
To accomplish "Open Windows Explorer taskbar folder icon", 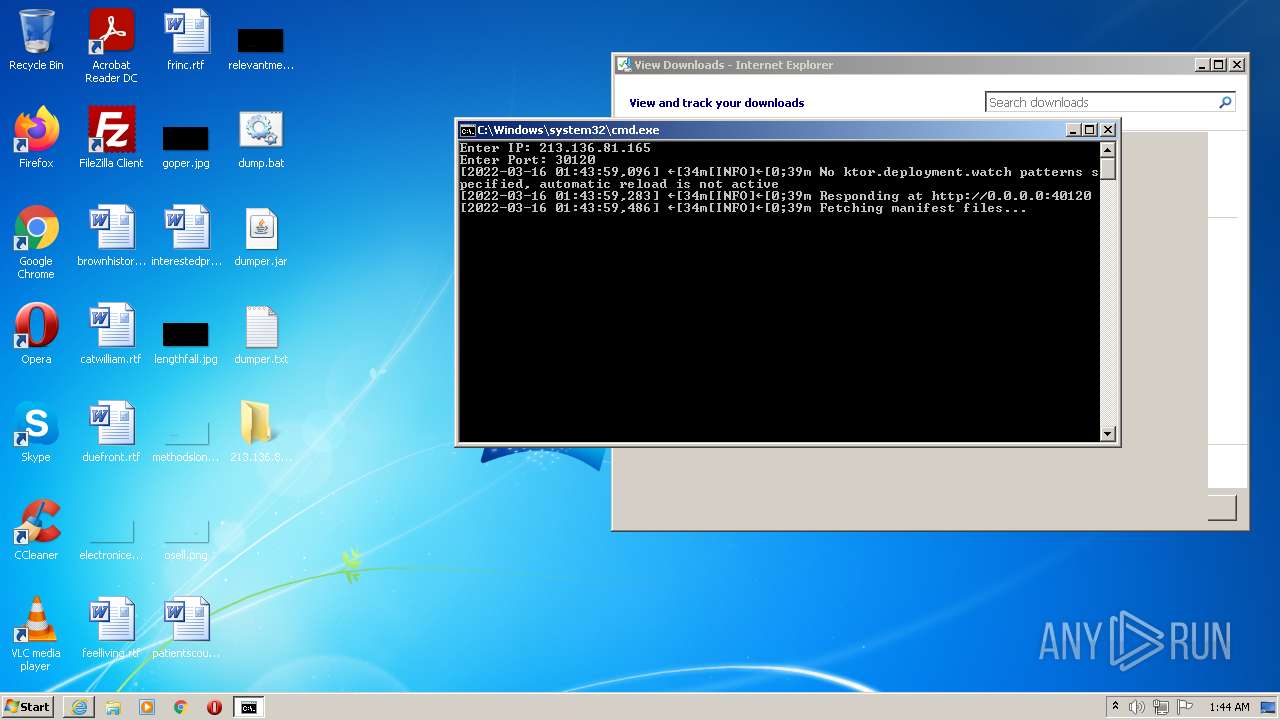I will pyautogui.click(x=113, y=707).
